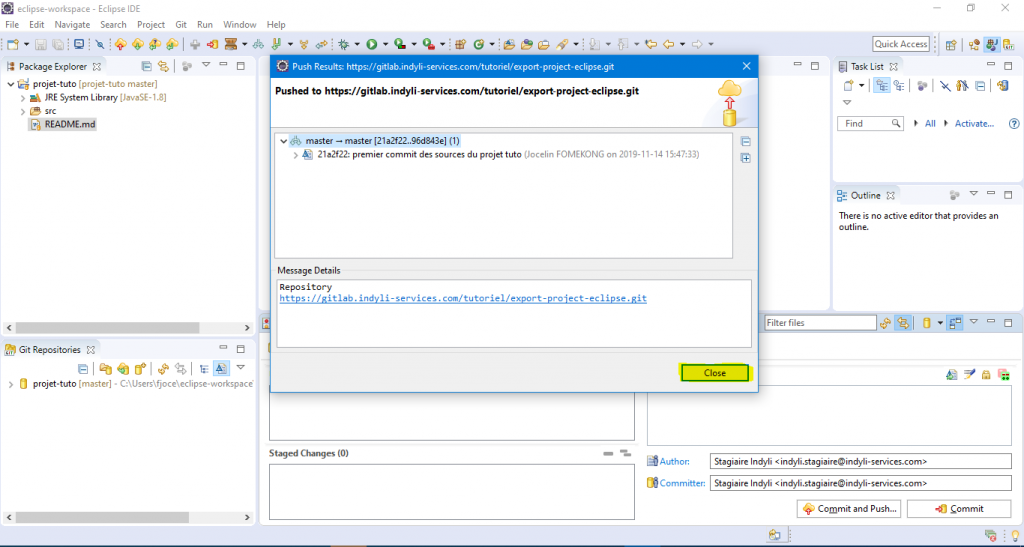1024x547 pixels.
Task: Toggle Link with Editor in Package Explorer
Action: click(164, 66)
